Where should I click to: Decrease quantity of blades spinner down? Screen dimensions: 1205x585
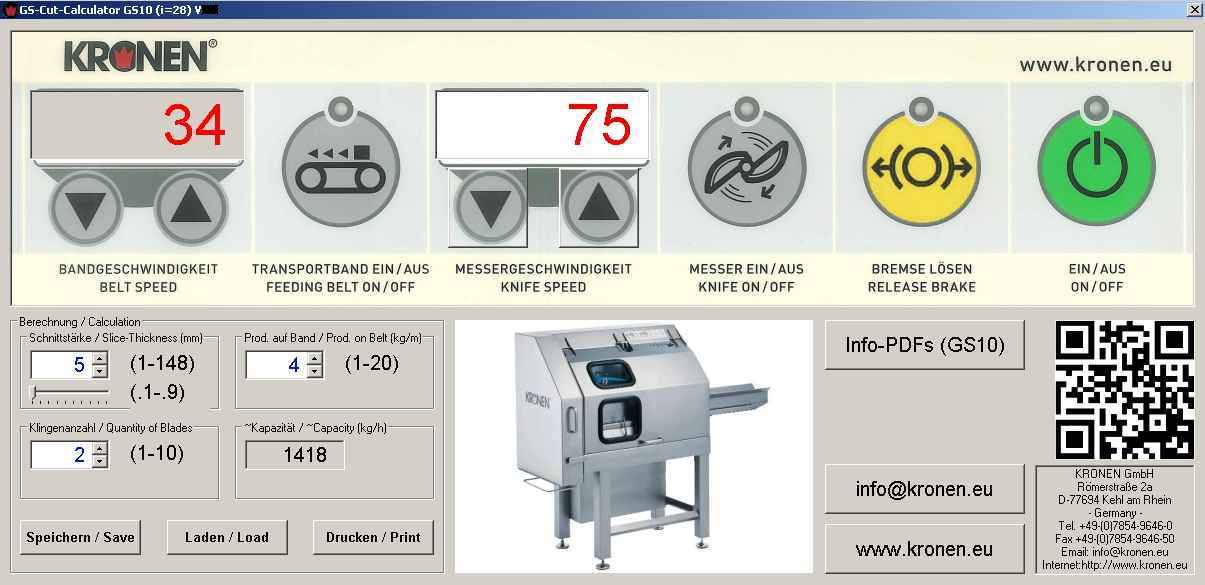[x=99, y=462]
